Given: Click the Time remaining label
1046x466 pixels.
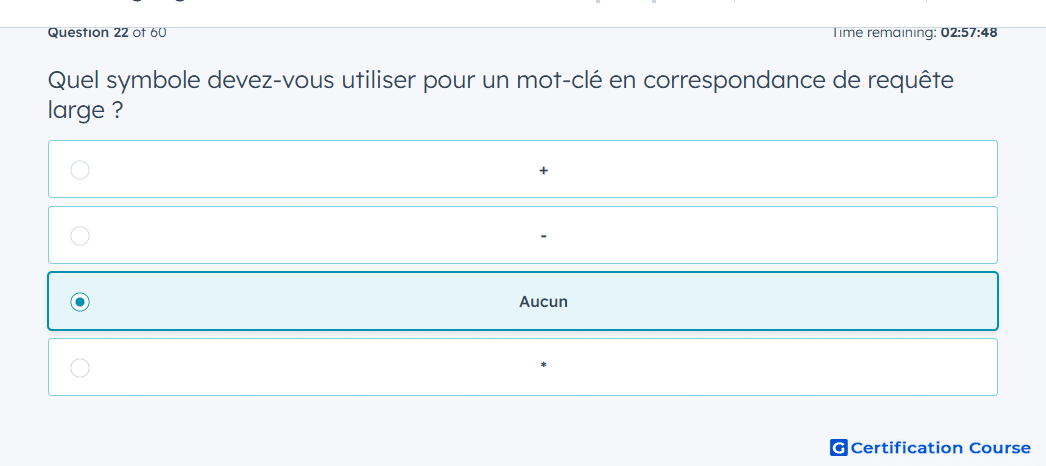Looking at the screenshot, I should coord(884,33).
